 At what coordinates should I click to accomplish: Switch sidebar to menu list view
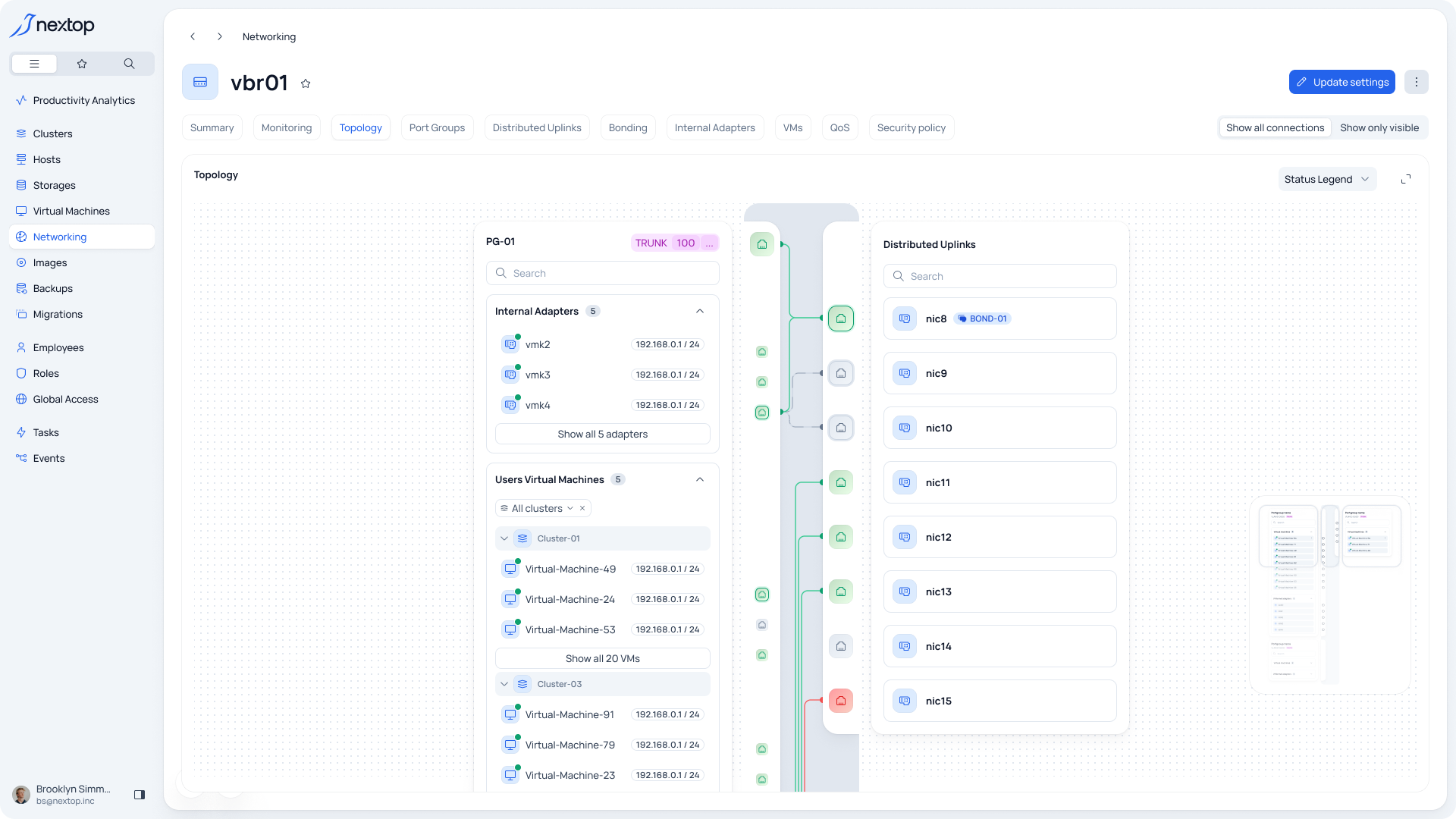click(x=34, y=64)
